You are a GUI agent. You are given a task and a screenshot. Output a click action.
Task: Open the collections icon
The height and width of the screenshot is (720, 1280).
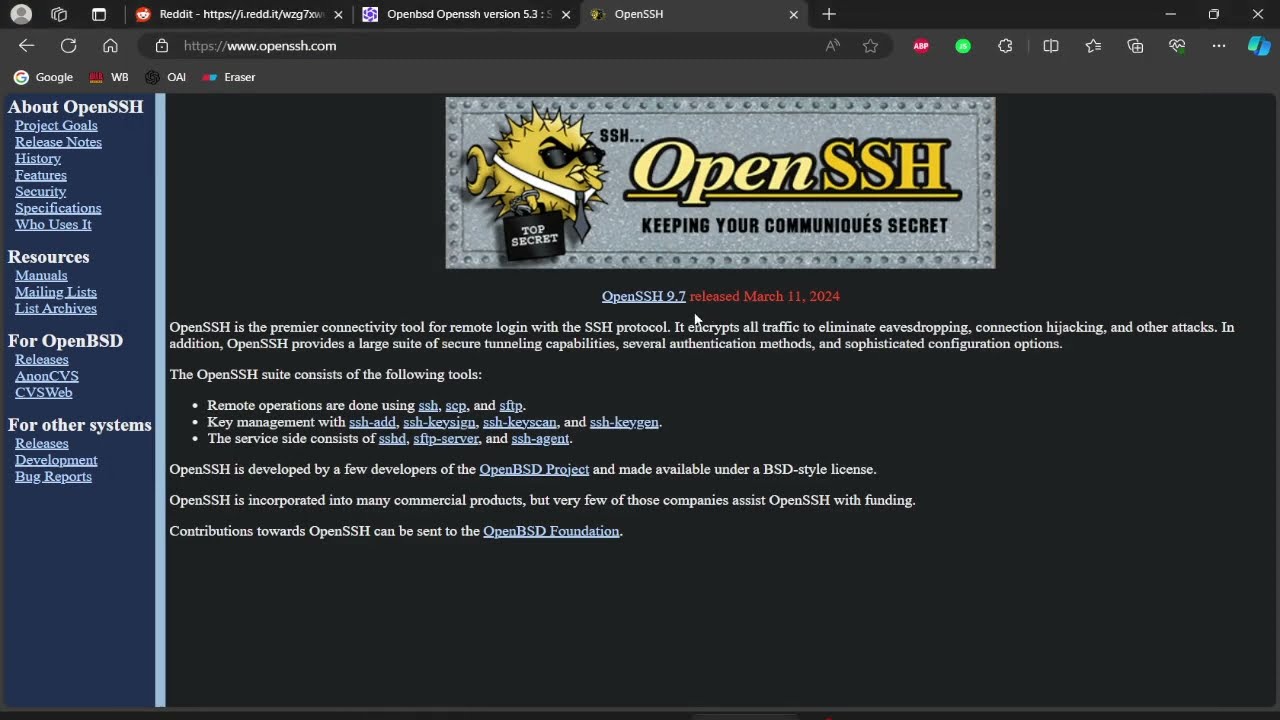(x=1135, y=46)
